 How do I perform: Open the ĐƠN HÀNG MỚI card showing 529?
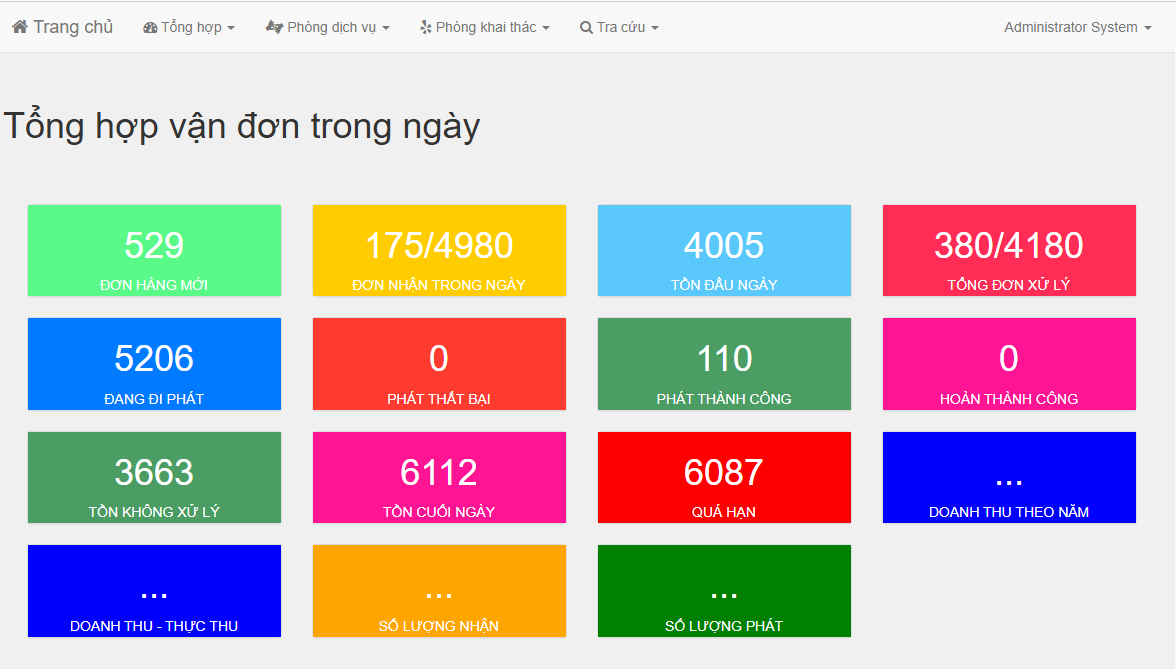154,250
